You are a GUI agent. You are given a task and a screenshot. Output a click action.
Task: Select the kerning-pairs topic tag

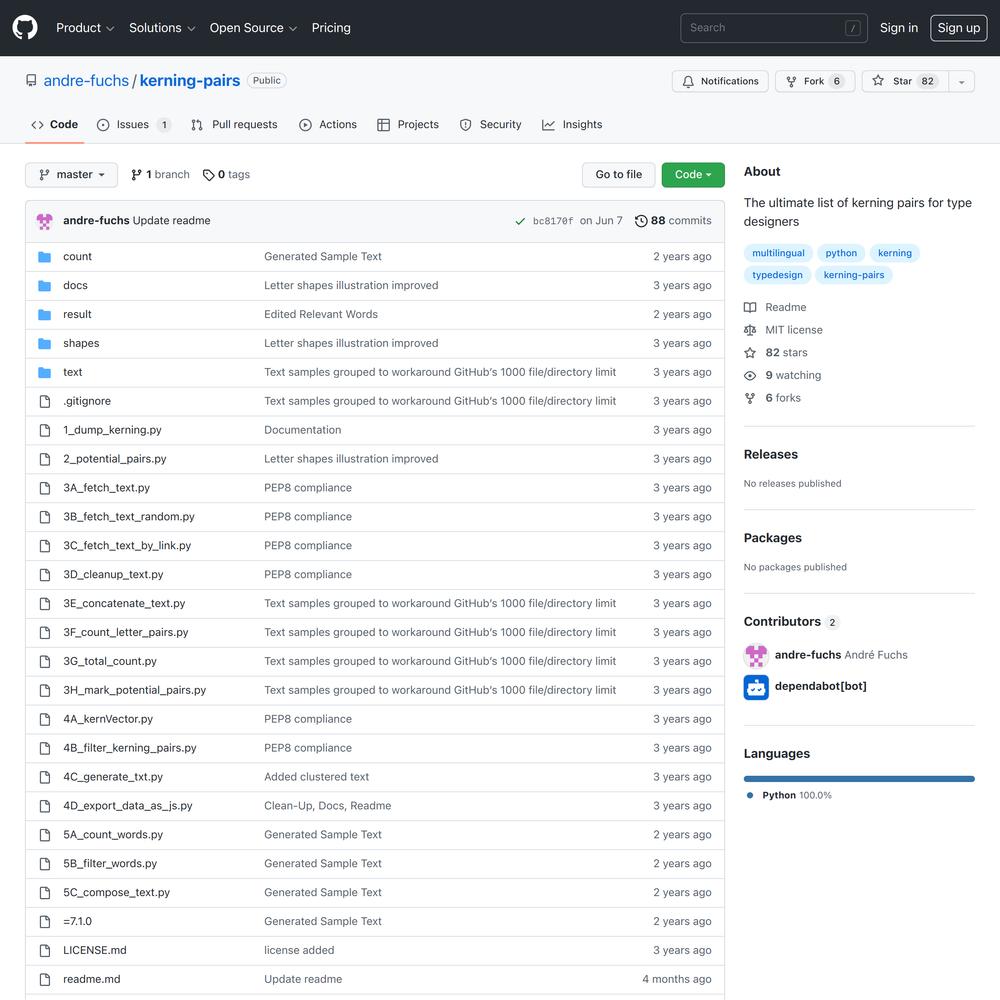point(854,275)
